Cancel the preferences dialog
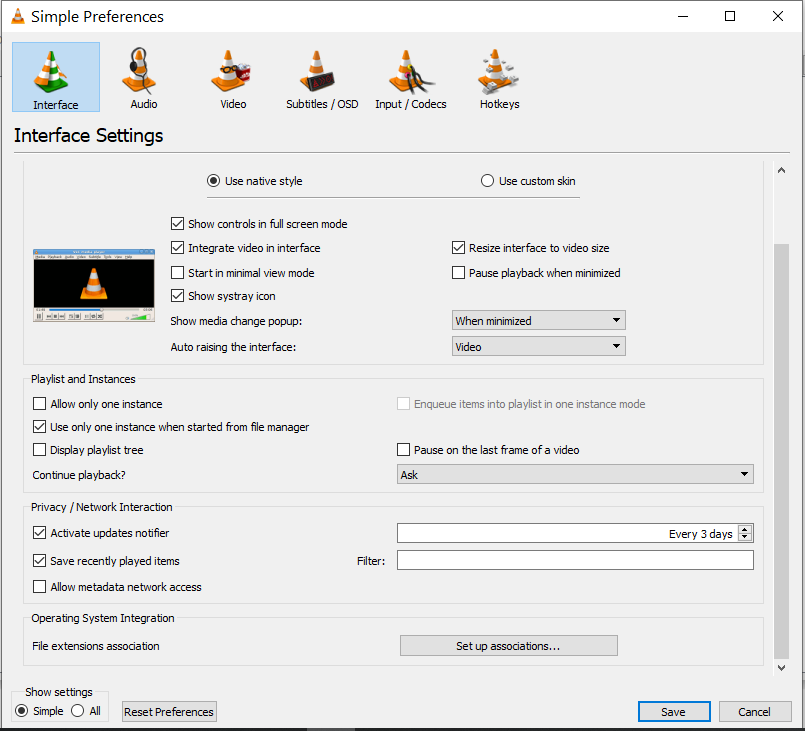This screenshot has width=805, height=731. [755, 712]
